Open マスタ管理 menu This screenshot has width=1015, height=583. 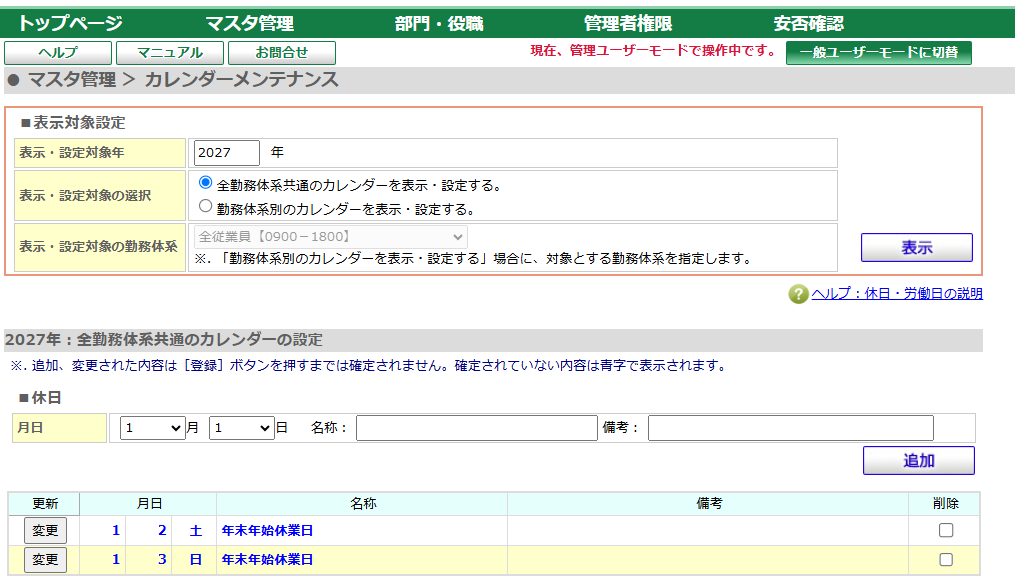(250, 24)
